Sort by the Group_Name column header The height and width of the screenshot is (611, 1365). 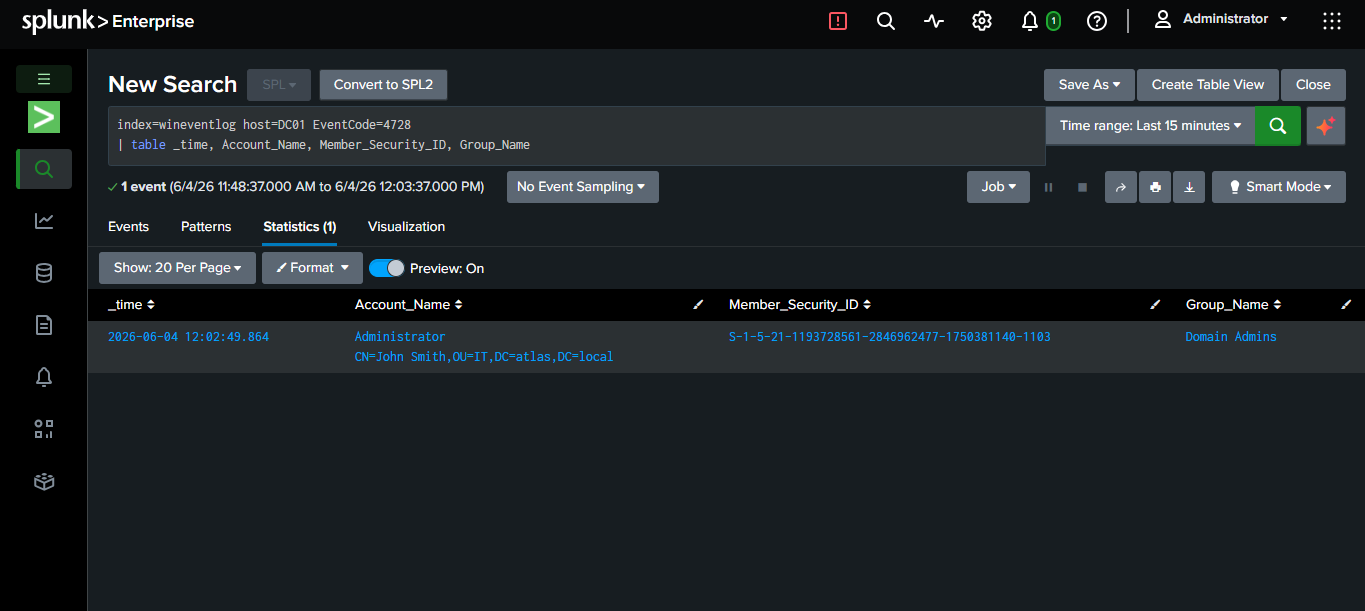coord(1234,305)
